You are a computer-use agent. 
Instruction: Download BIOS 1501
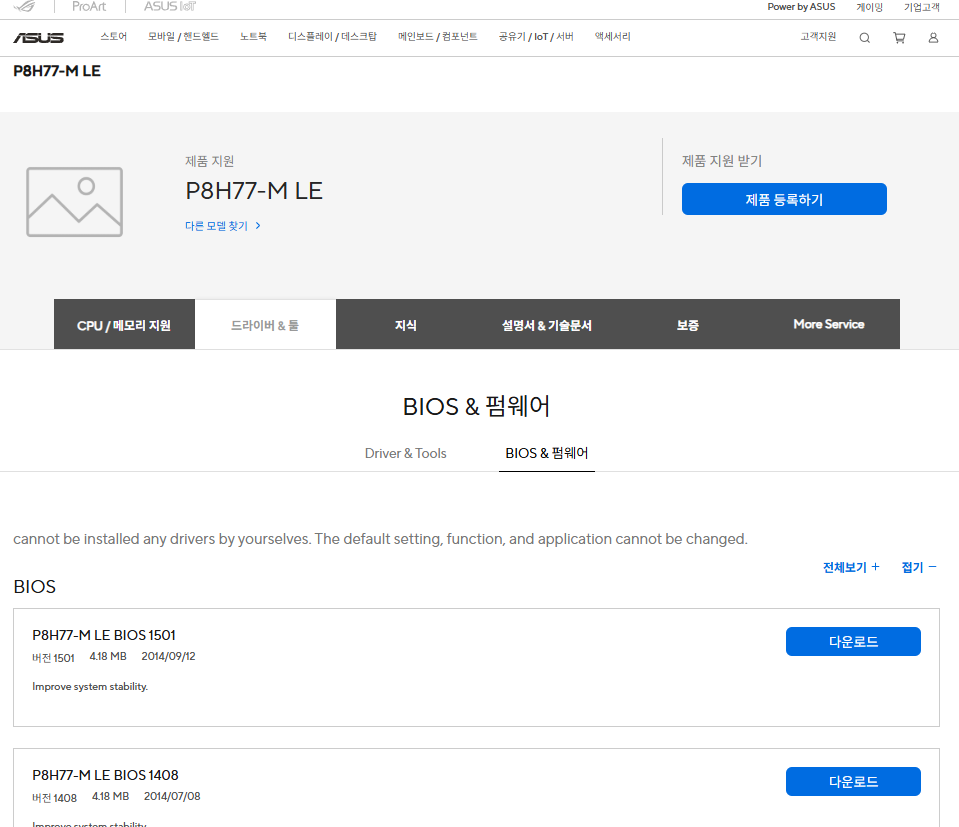click(x=853, y=641)
